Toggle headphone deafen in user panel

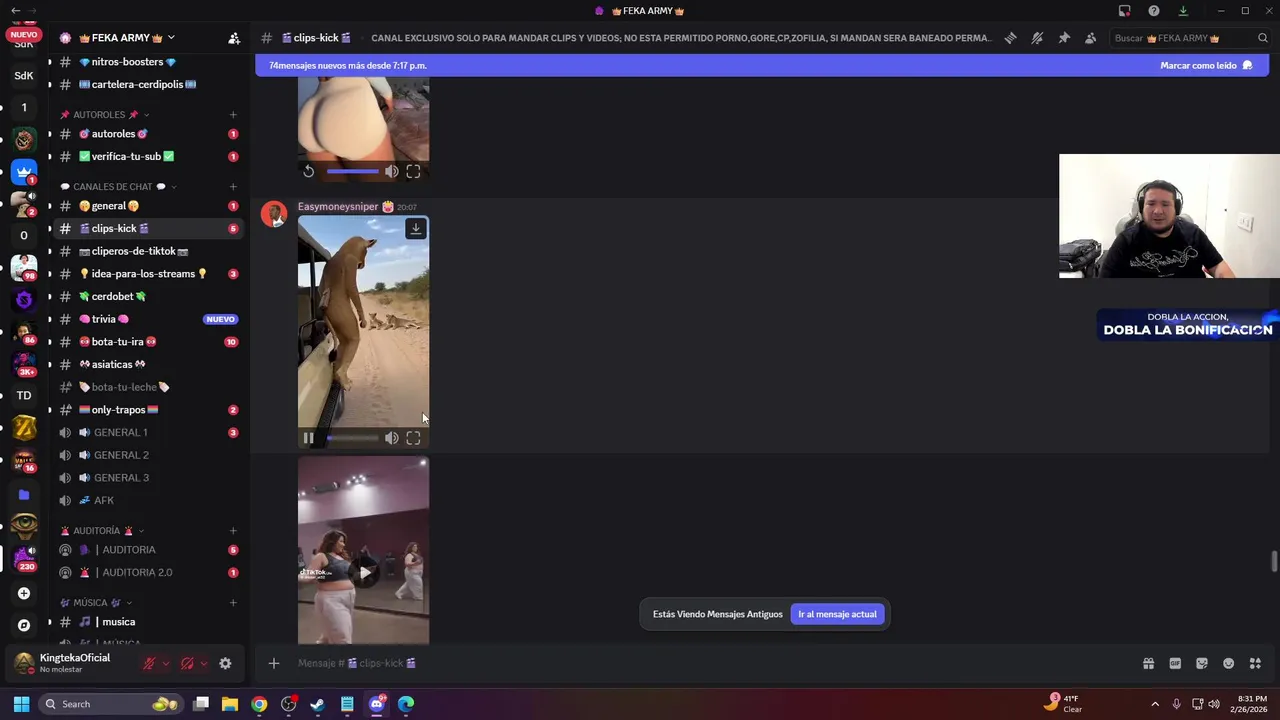click(187, 663)
